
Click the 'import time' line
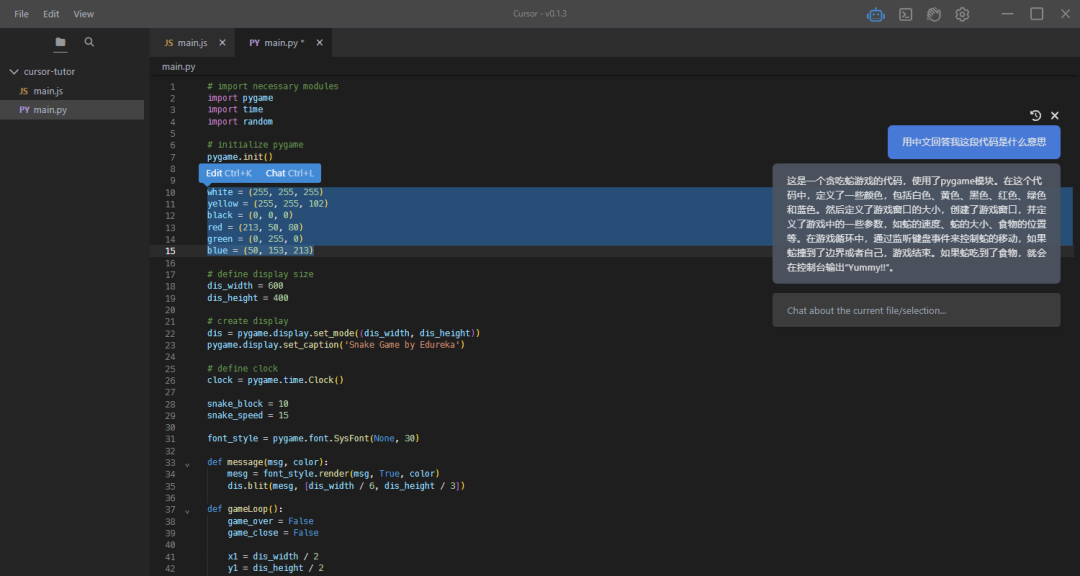click(236, 110)
